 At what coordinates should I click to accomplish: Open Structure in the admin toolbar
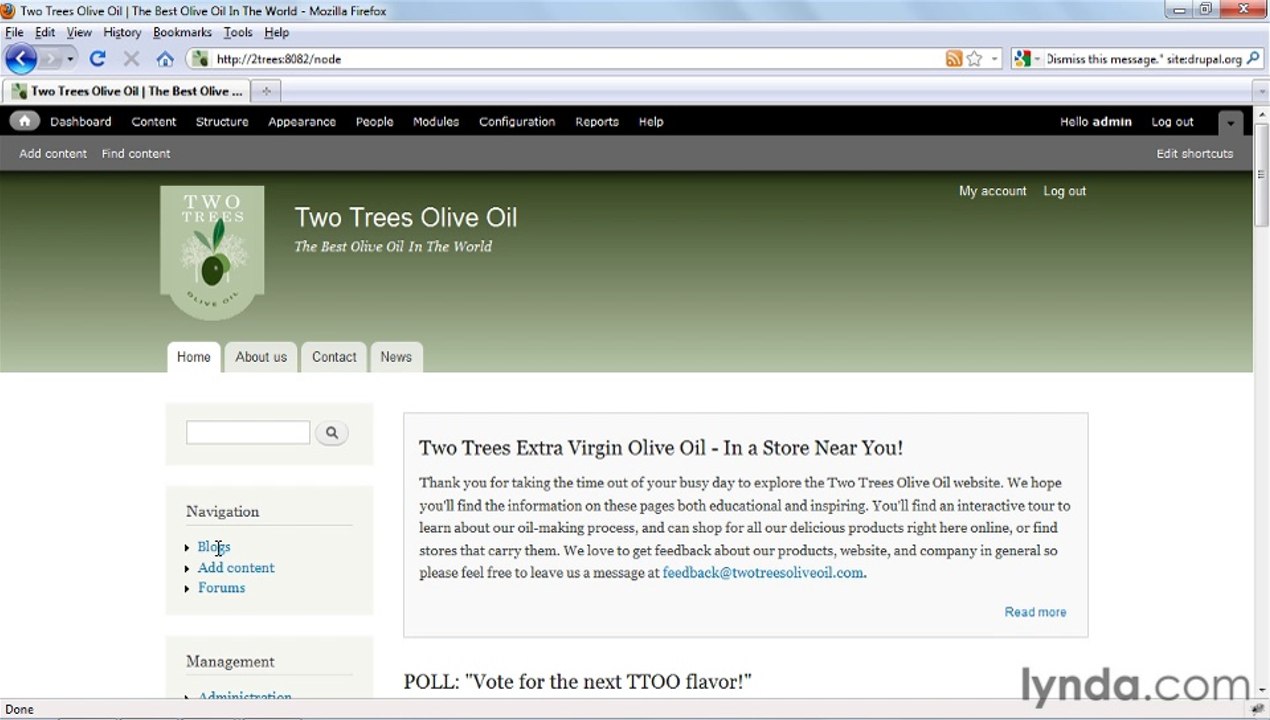point(222,121)
